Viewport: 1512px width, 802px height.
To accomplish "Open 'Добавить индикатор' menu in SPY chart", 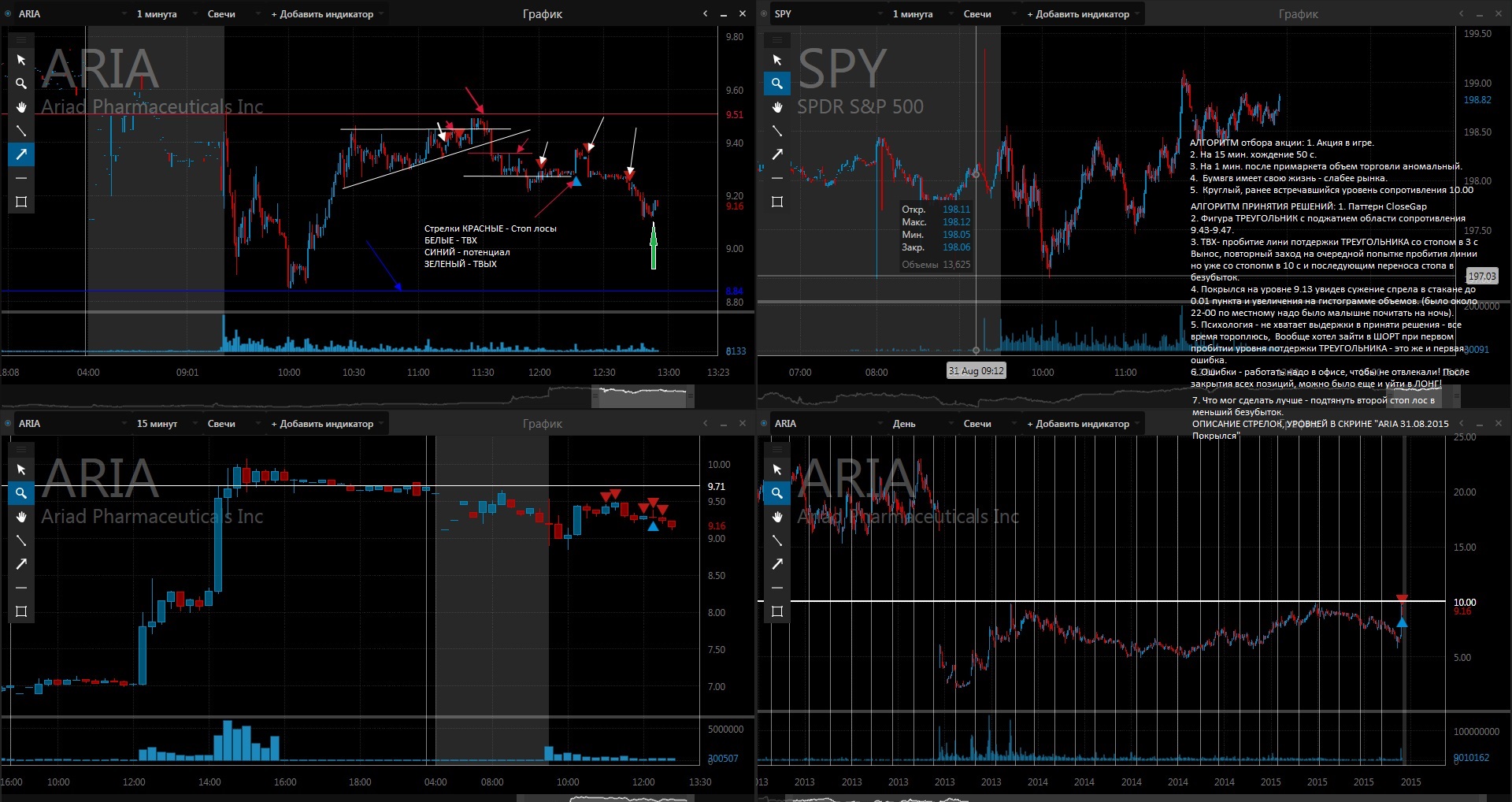I will click(x=1083, y=14).
